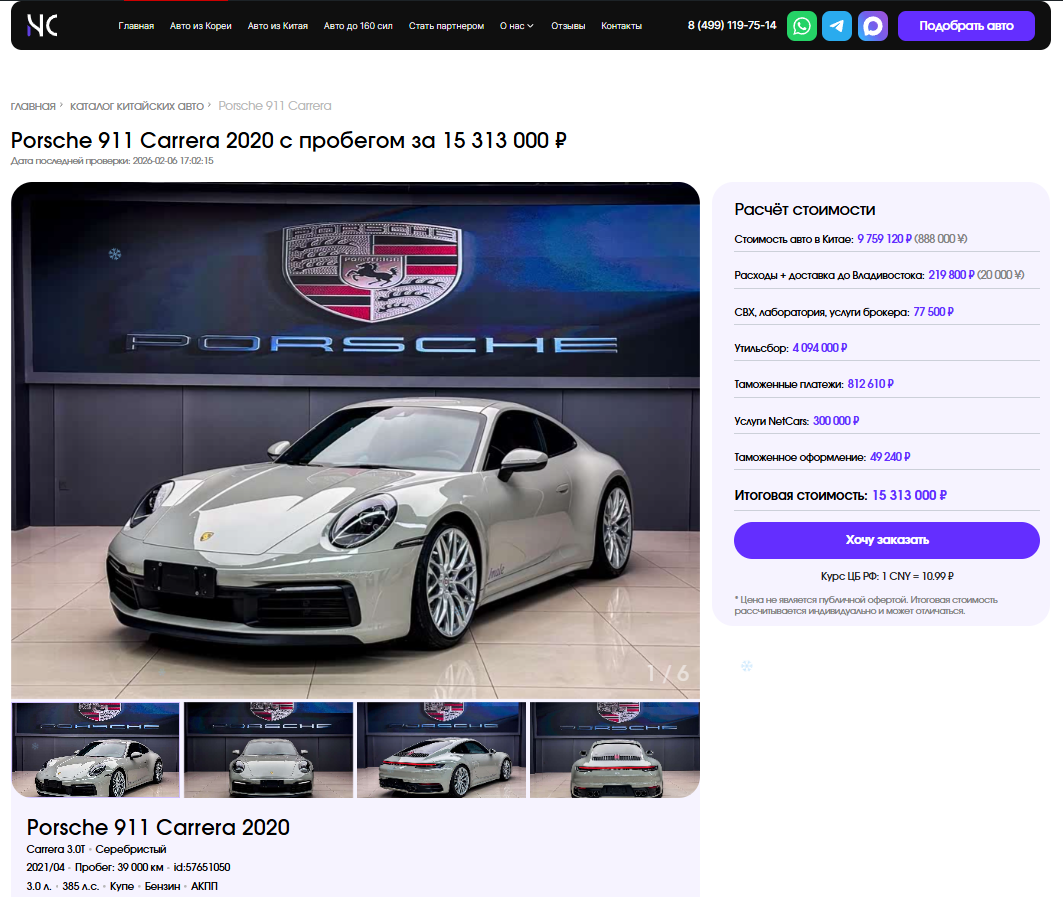The width and height of the screenshot is (1063, 897).
Task: Open «каталог китайских авто» breadcrumb
Action: [137, 106]
